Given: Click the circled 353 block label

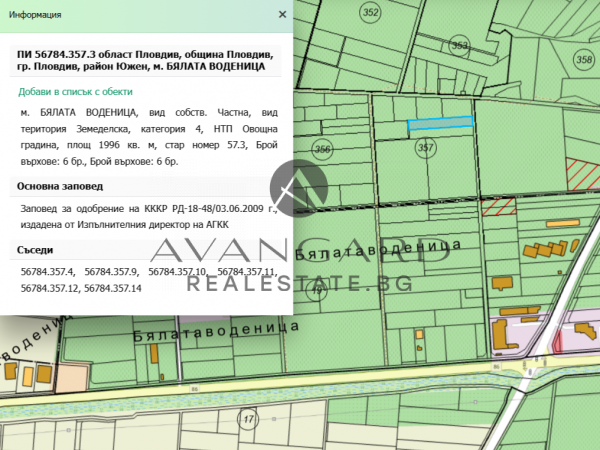Looking at the screenshot, I should click(459, 45).
